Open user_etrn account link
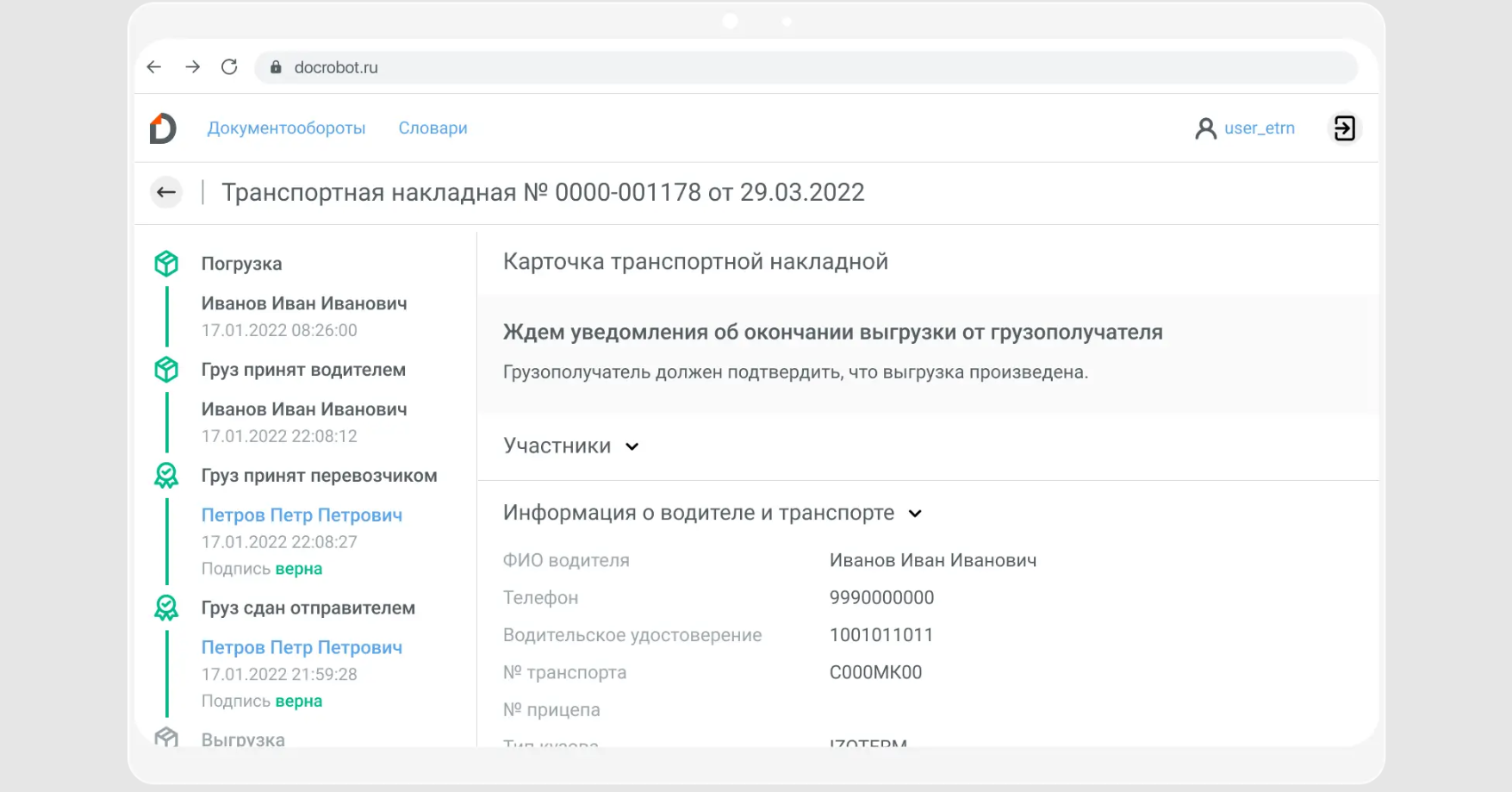This screenshot has height=792, width=1512. coord(1259,128)
